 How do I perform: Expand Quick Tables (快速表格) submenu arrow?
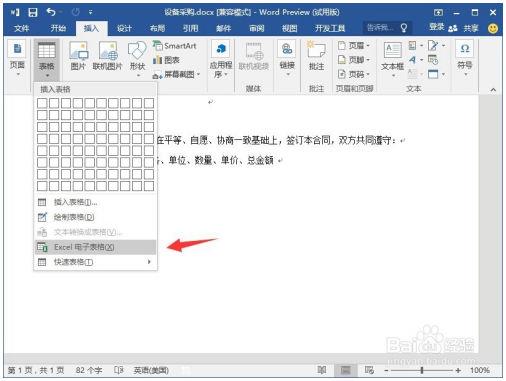[149, 262]
